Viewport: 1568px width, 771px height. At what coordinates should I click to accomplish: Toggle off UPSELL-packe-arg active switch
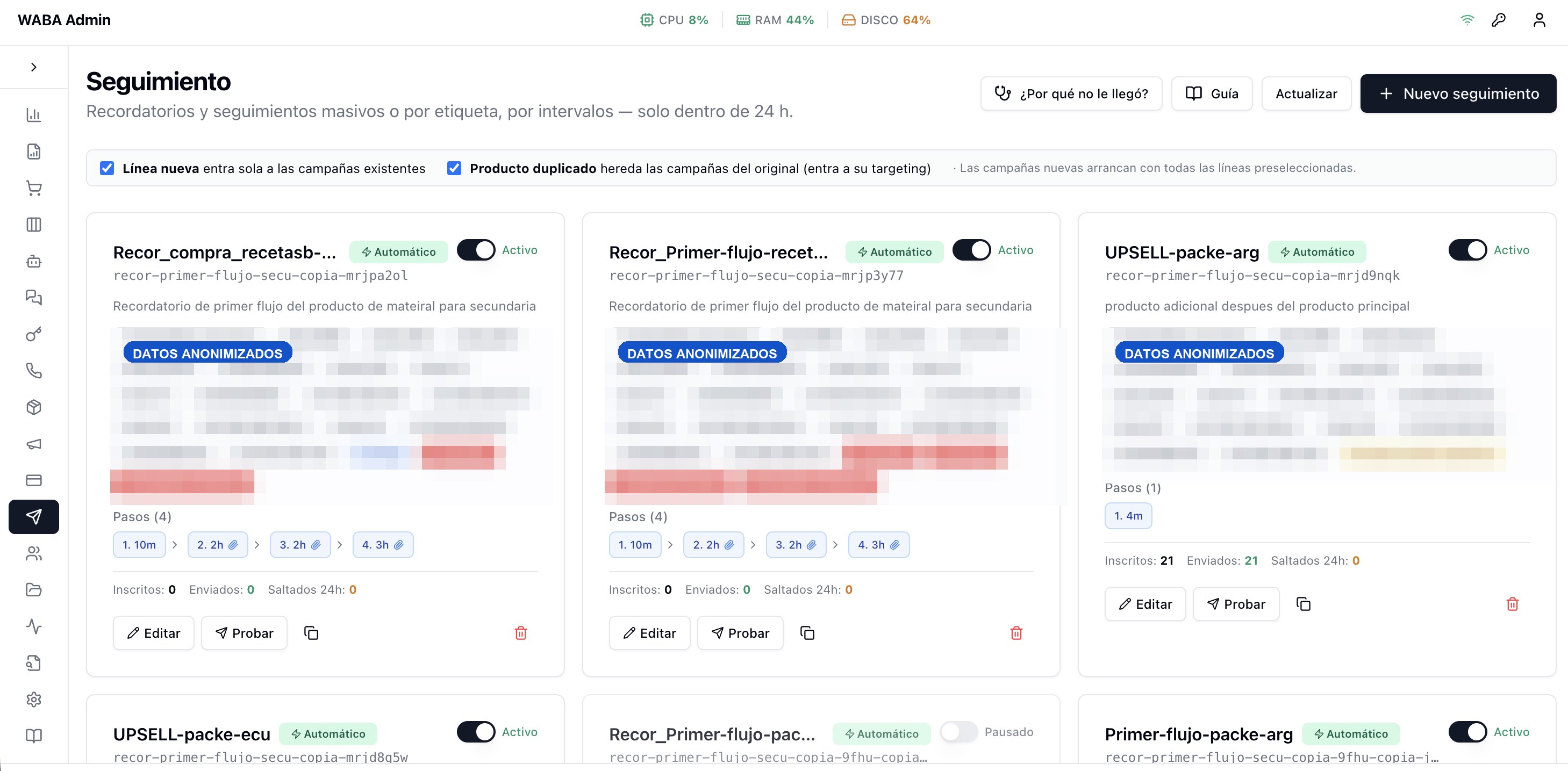point(1467,250)
